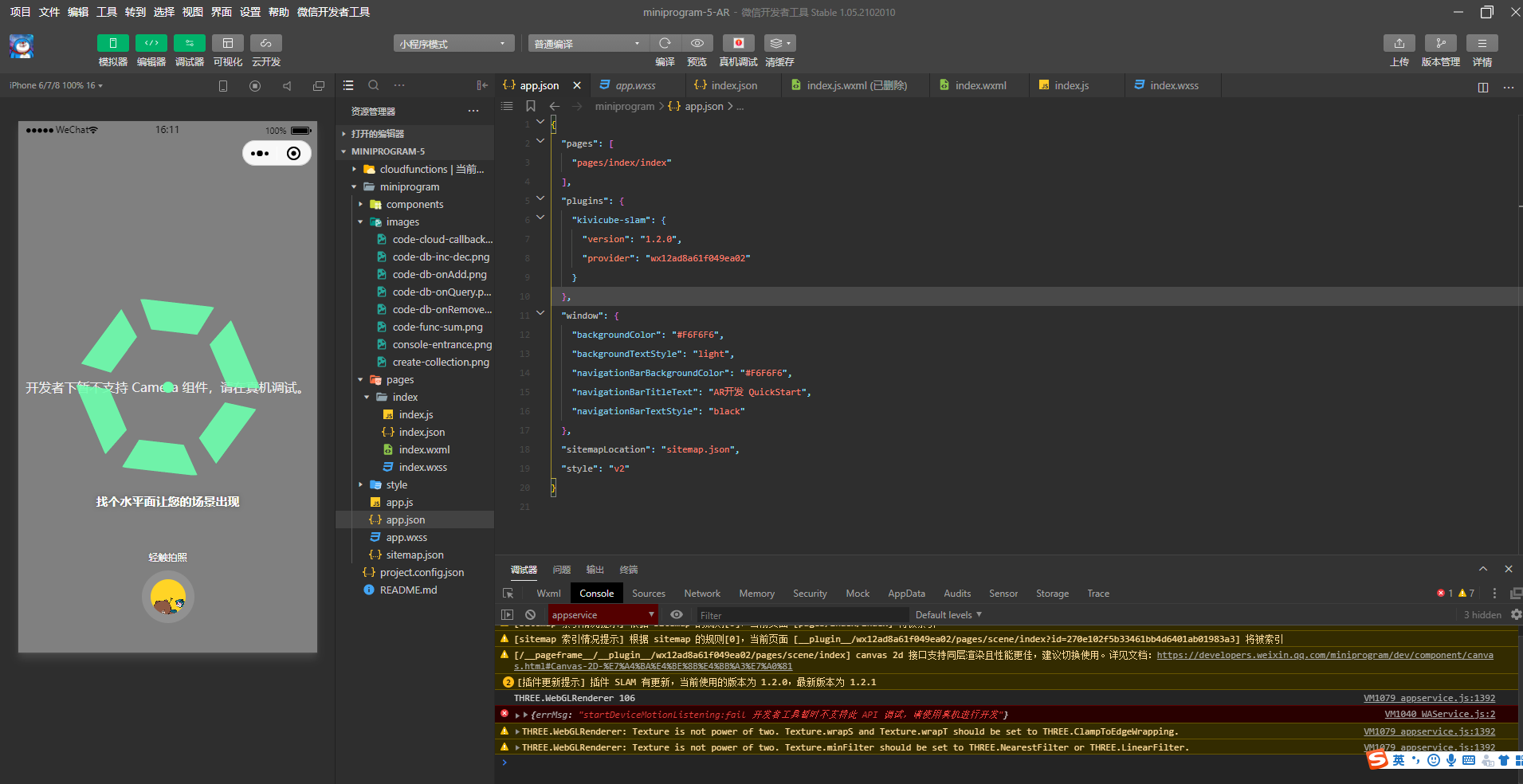Open the appservice context dropdown
The width and height of the screenshot is (1523, 784).
(x=603, y=615)
